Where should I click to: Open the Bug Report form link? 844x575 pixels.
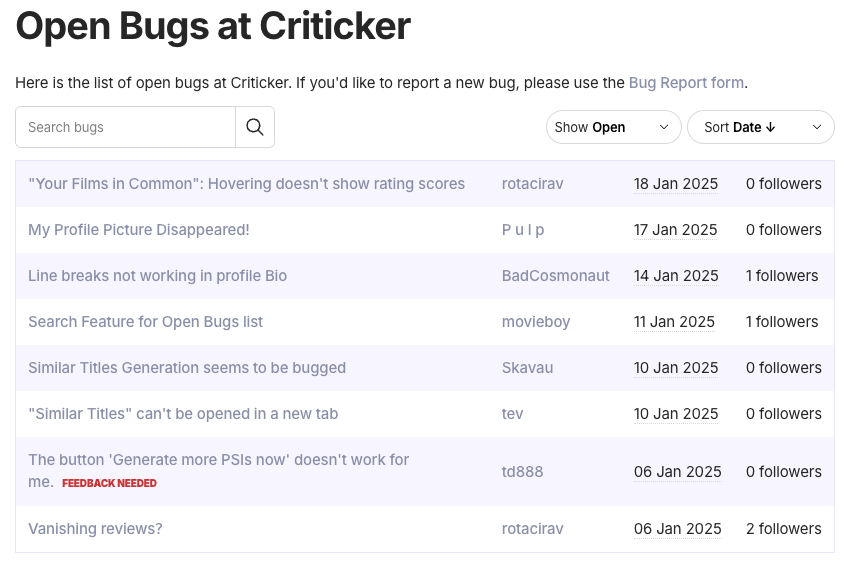[x=686, y=82]
